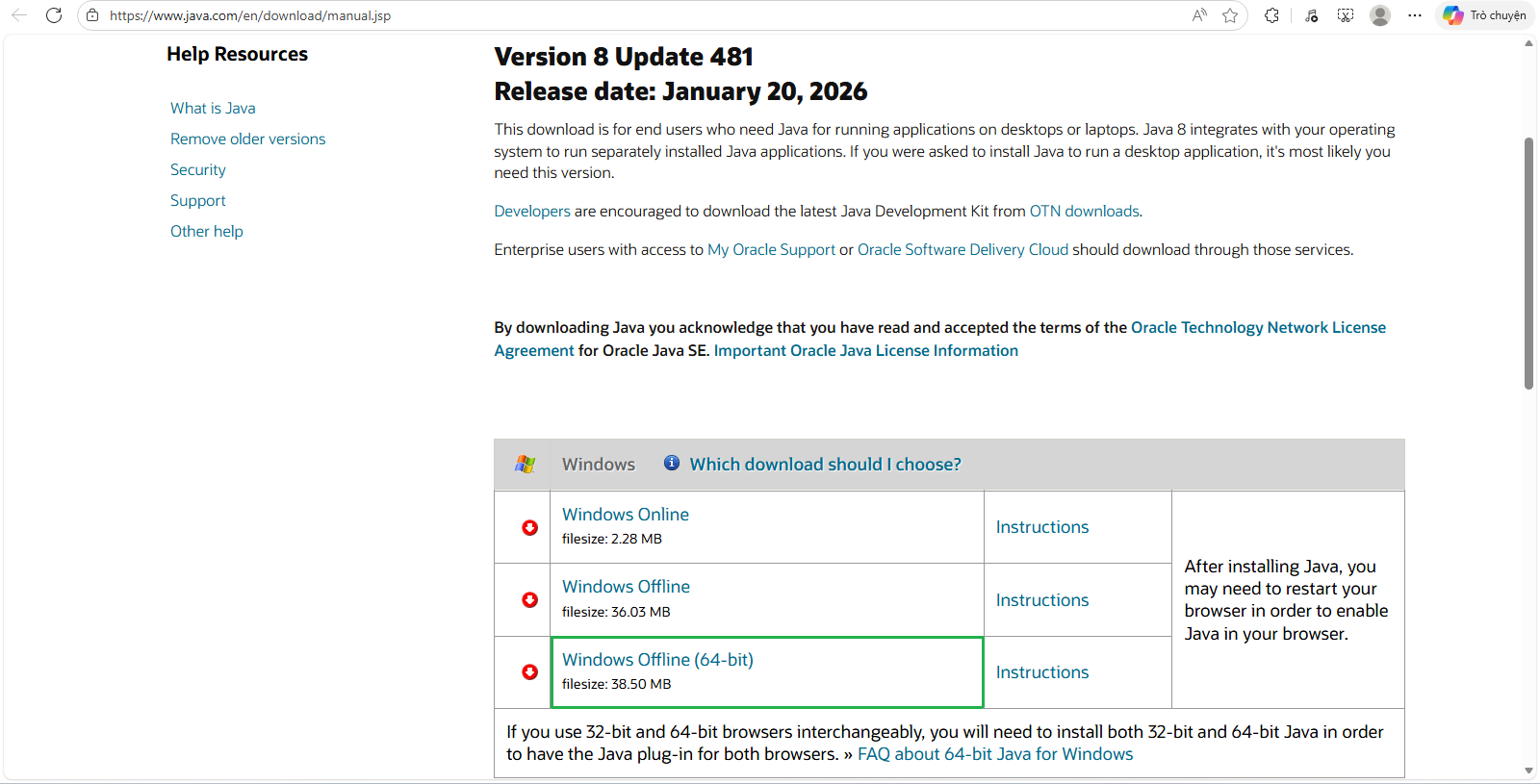
Task: Click the vertical page scrollbar thumb
Action: click(x=1528, y=263)
